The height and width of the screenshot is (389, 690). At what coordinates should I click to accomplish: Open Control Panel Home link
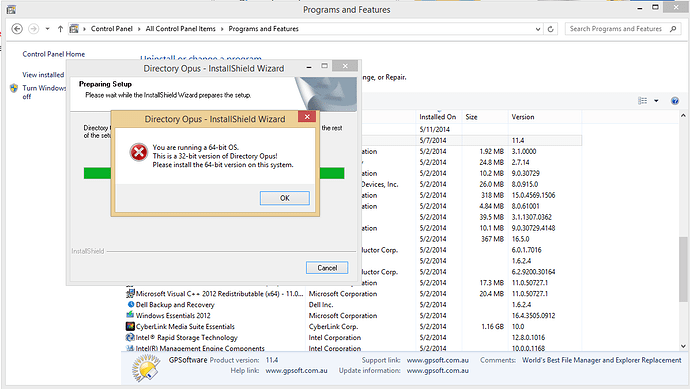click(54, 54)
